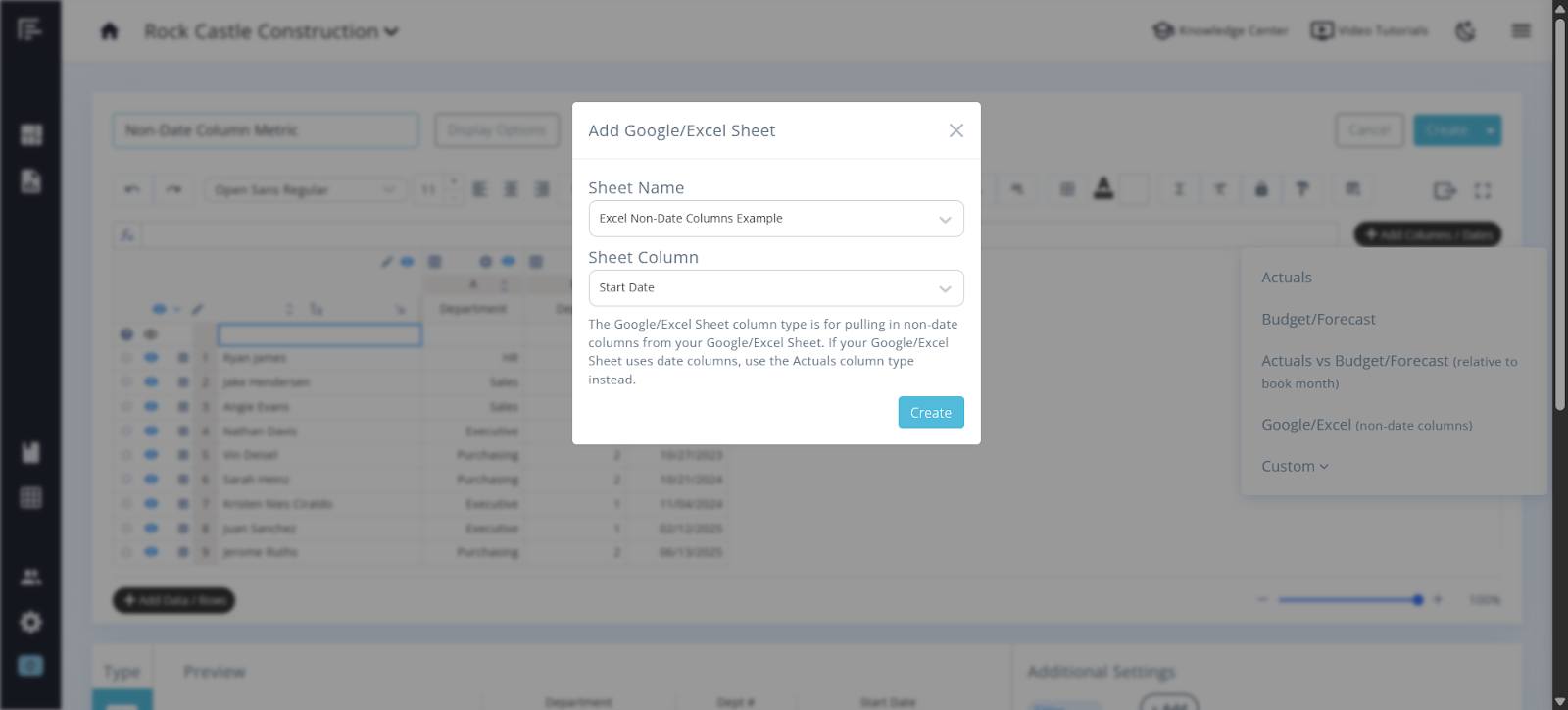This screenshot has height=710, width=1568.
Task: Choose Actuals from the column type menu
Action: pos(1286,278)
